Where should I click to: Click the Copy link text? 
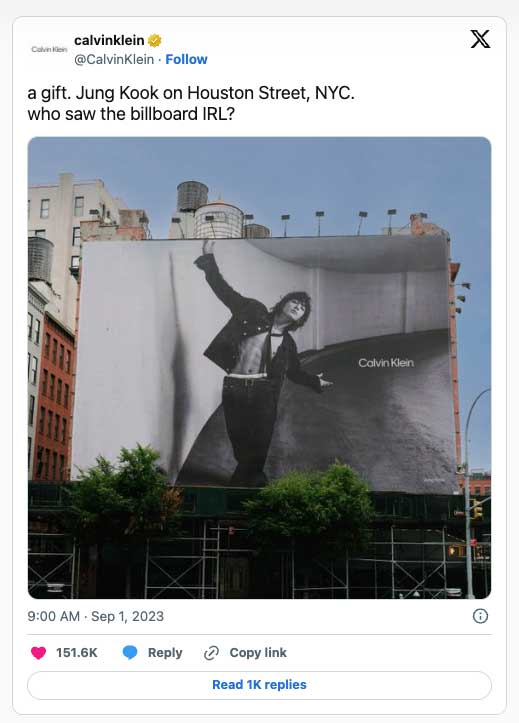pos(258,652)
